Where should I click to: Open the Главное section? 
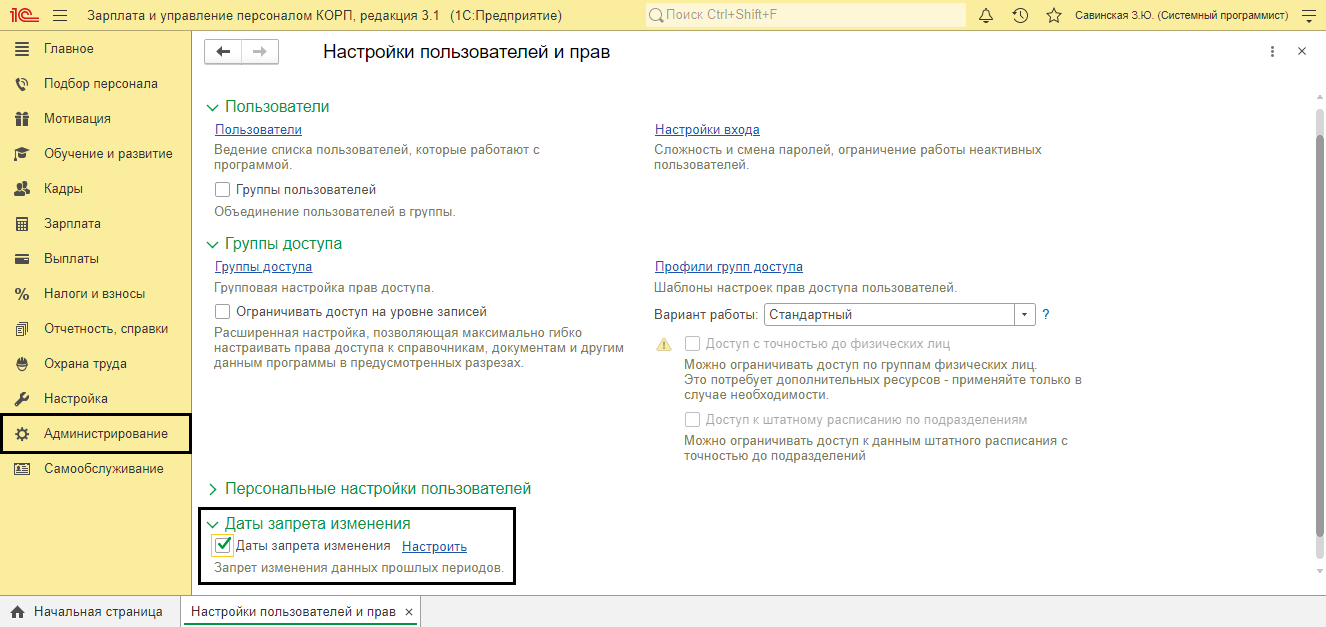point(69,49)
